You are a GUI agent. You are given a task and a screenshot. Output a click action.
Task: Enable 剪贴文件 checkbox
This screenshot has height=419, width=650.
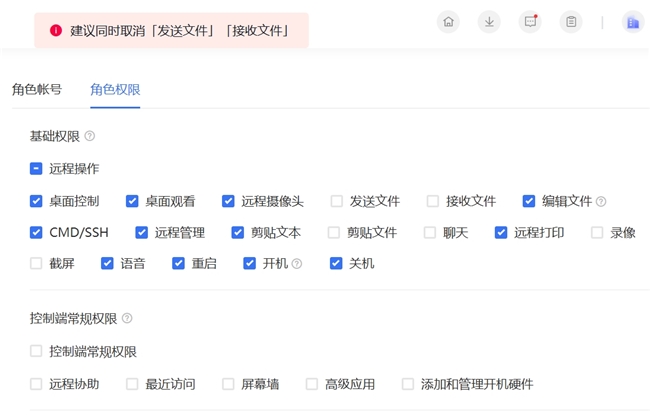click(x=334, y=233)
